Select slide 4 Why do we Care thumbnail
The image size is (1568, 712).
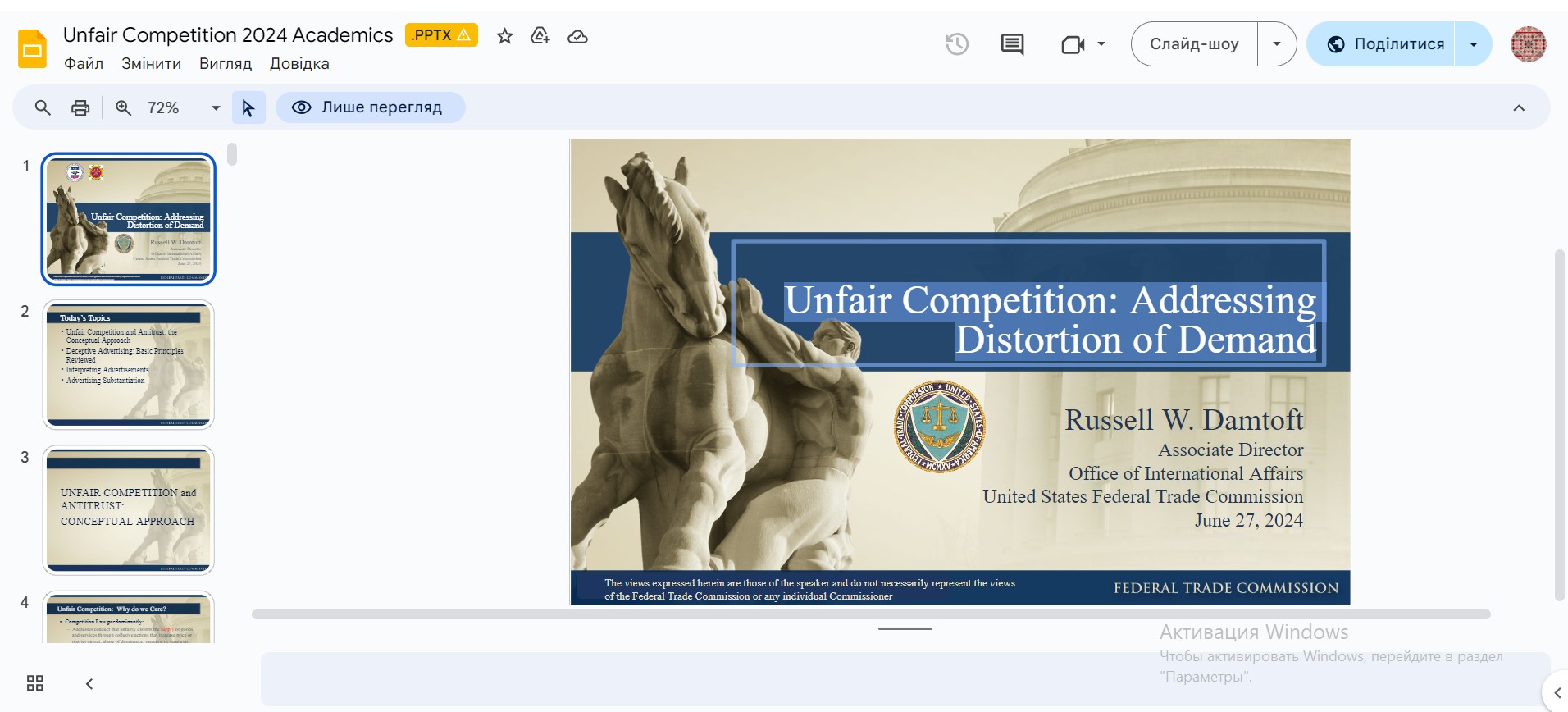(x=129, y=617)
